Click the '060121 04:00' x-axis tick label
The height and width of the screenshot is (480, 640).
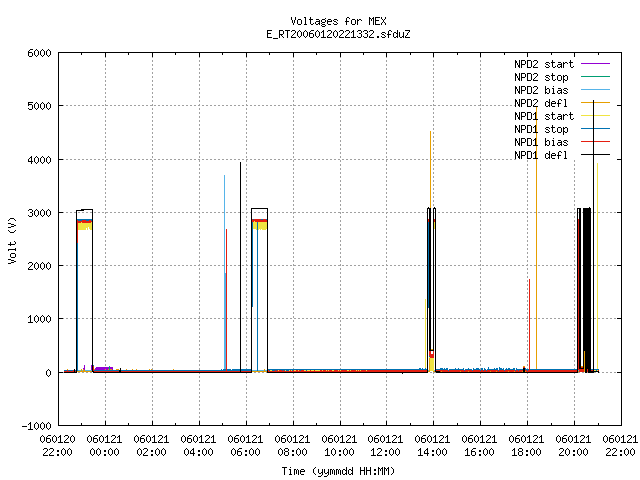point(198,446)
